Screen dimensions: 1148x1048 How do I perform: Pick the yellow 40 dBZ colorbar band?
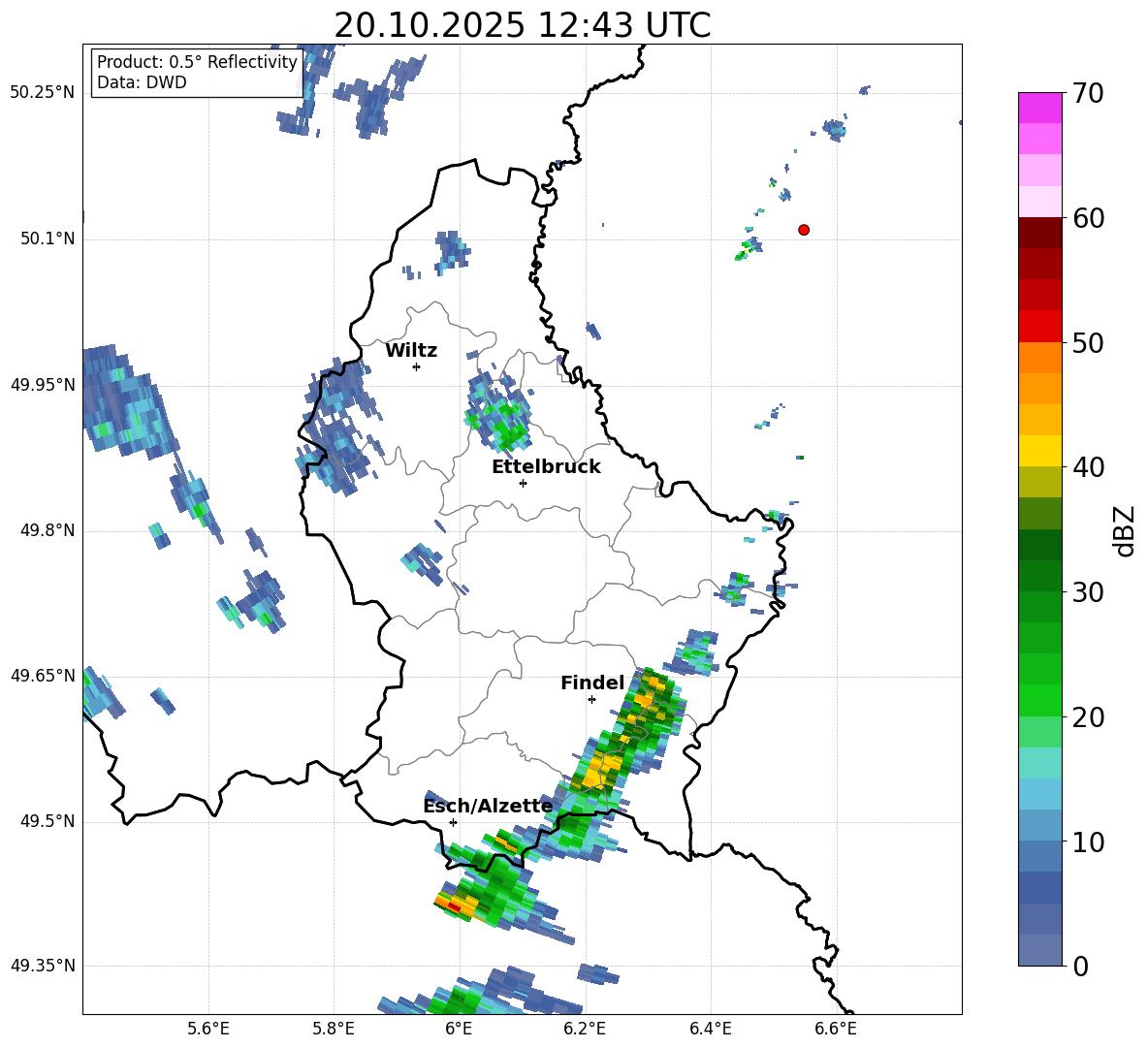point(1039,451)
